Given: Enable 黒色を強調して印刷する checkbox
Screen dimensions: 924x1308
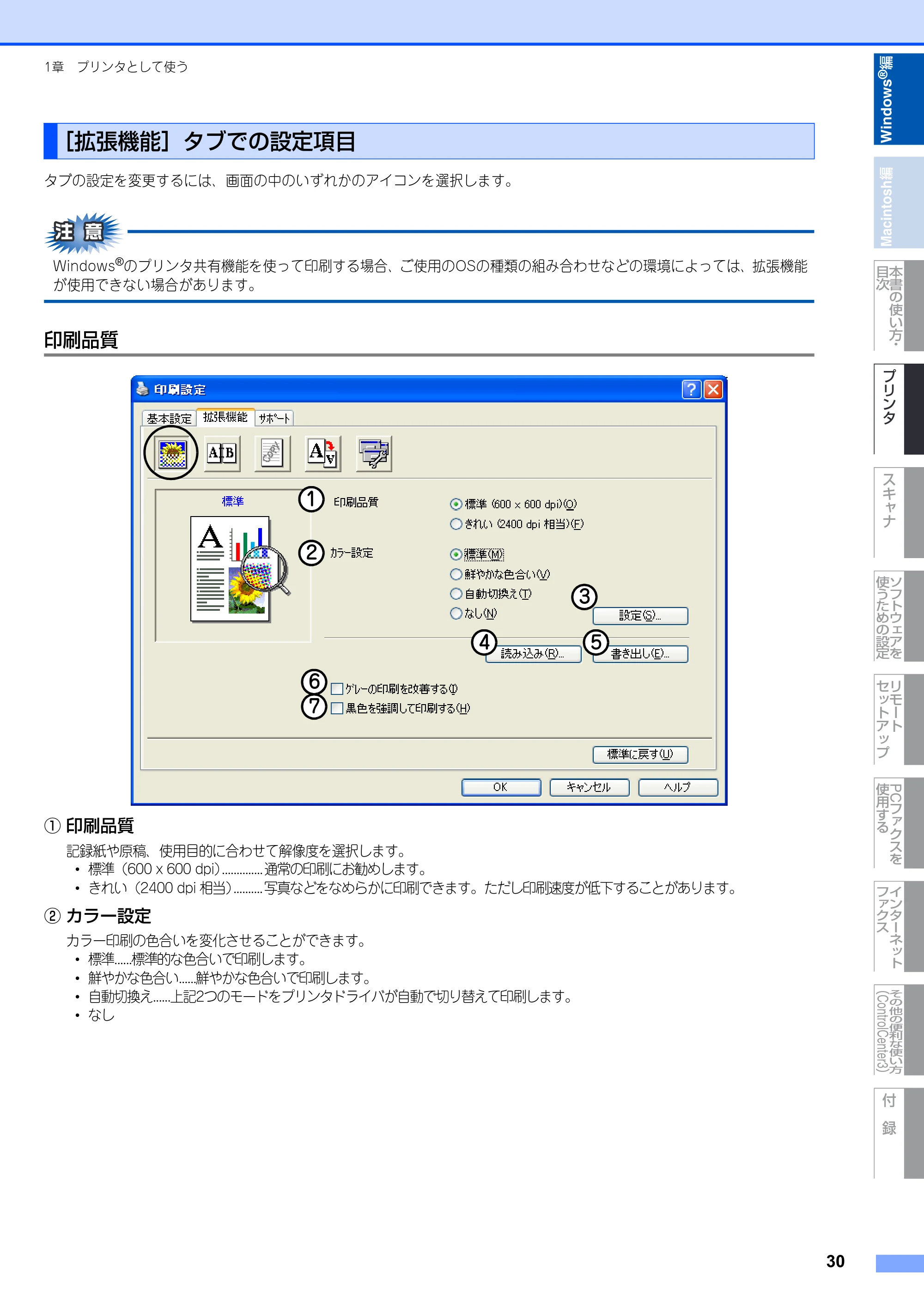Looking at the screenshot, I should [x=337, y=709].
